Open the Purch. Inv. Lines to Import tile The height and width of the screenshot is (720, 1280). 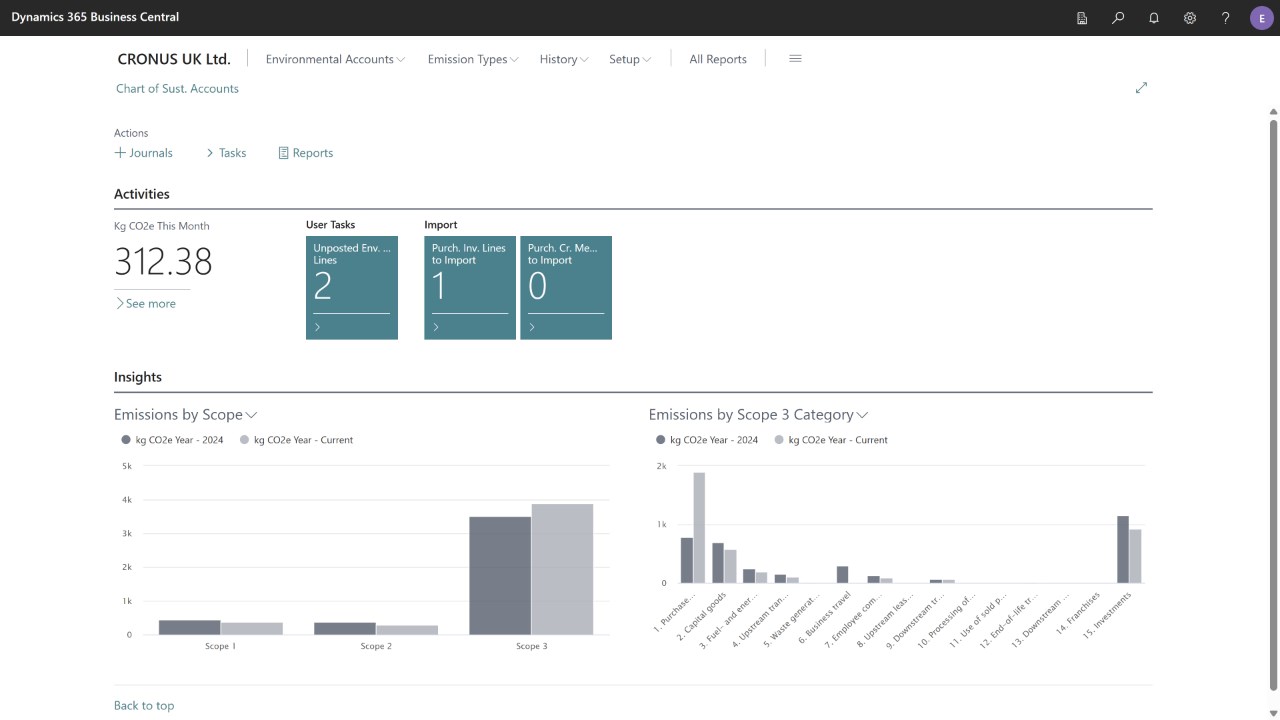470,288
